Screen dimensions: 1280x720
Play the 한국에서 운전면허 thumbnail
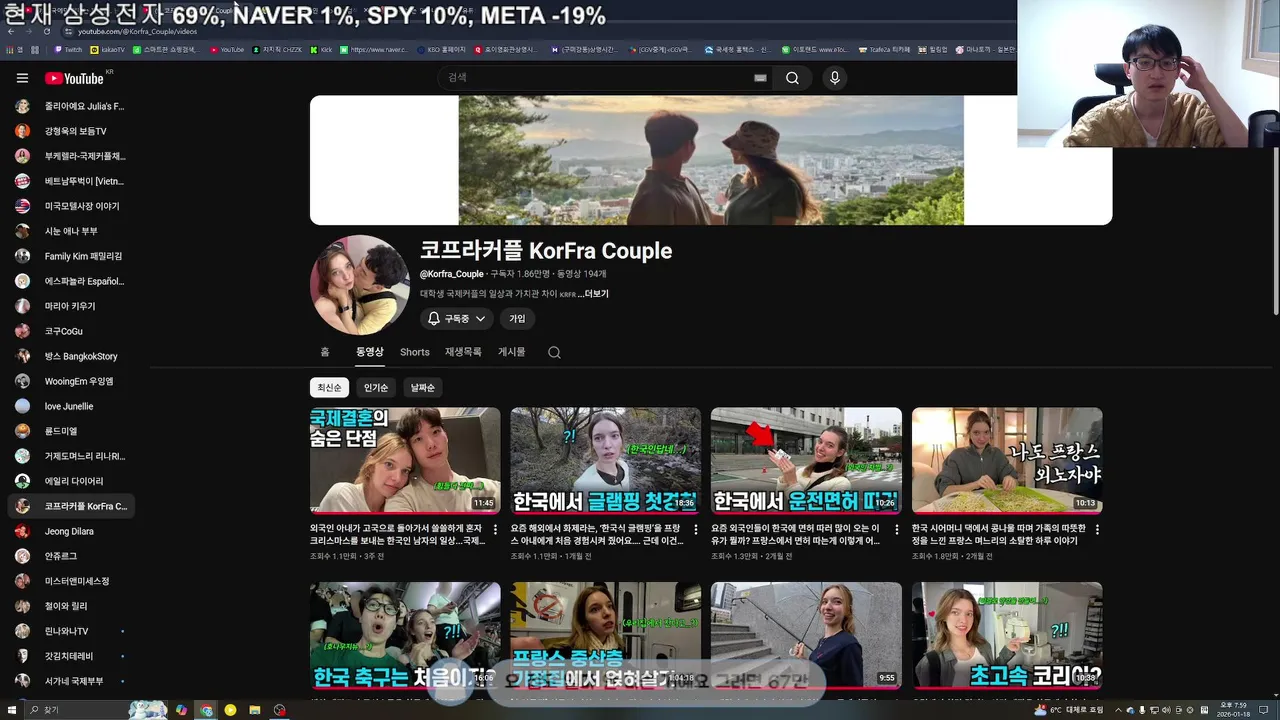[806, 460]
